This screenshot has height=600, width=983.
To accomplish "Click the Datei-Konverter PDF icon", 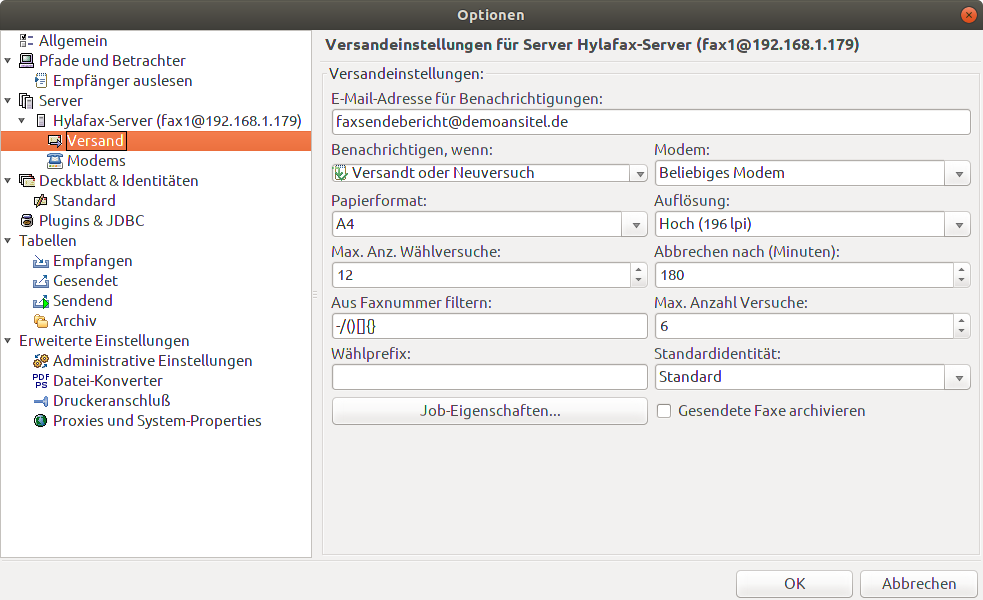I will tap(41, 381).
